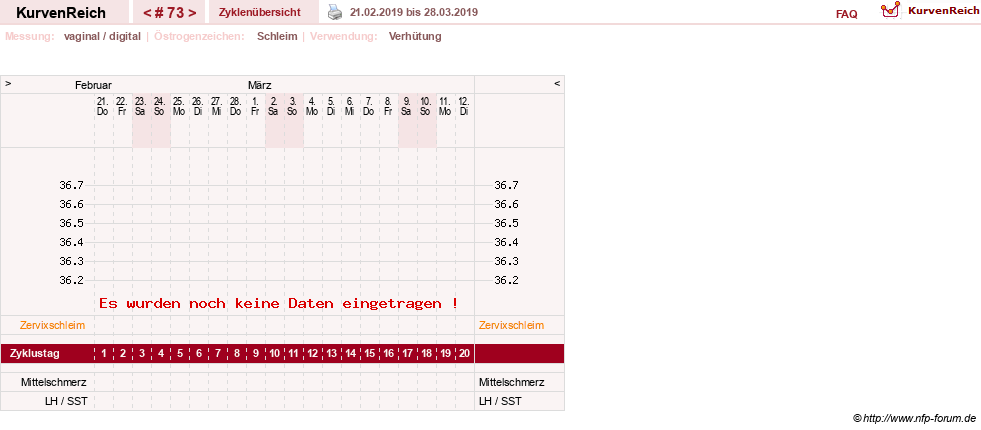Screen dimensions: 981x430
Task: Select the date column 1. Fr
Action: [255, 106]
